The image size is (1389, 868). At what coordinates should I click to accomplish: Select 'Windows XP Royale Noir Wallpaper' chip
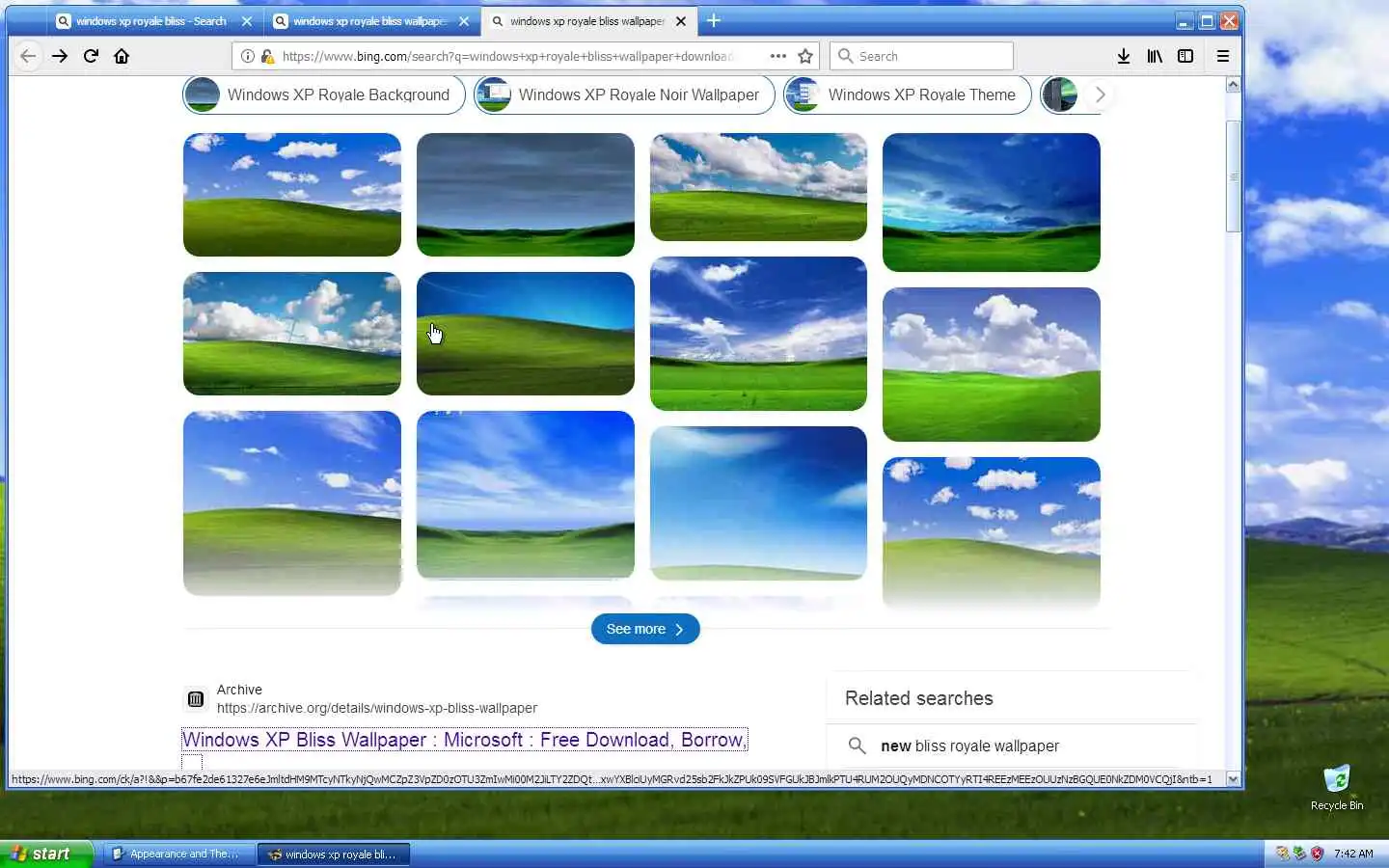624,95
